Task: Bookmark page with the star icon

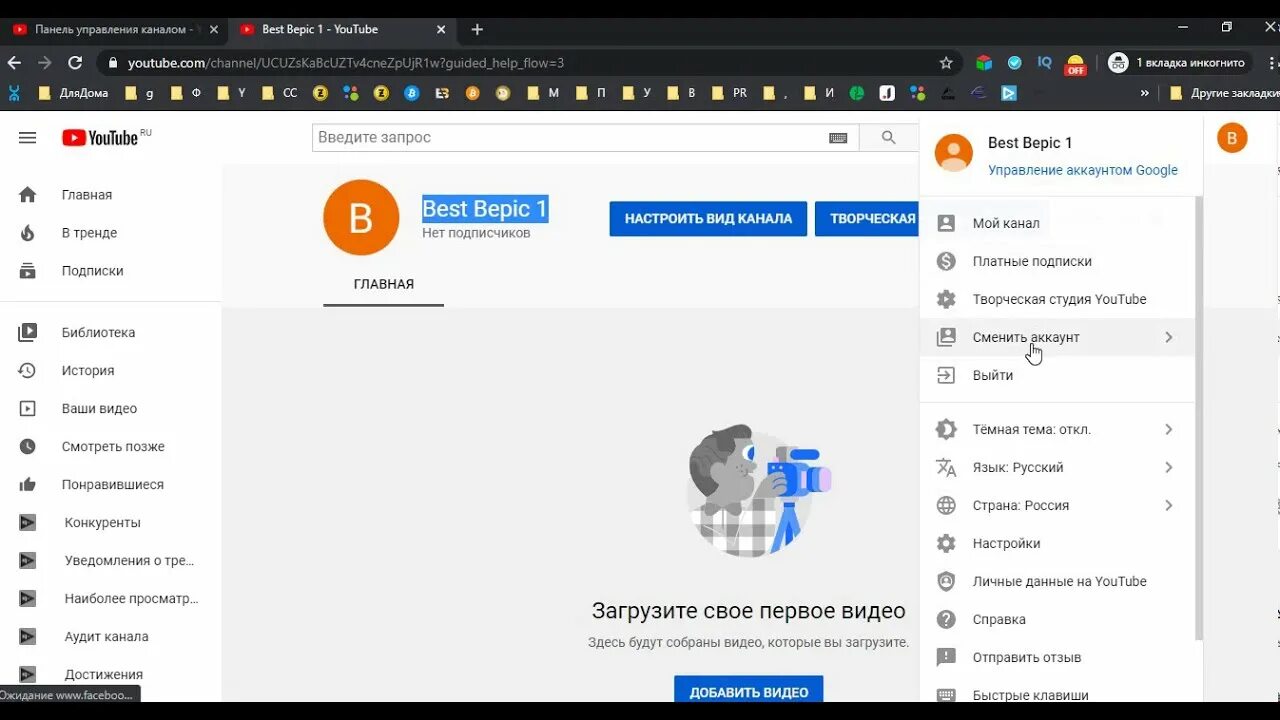Action: point(946,62)
